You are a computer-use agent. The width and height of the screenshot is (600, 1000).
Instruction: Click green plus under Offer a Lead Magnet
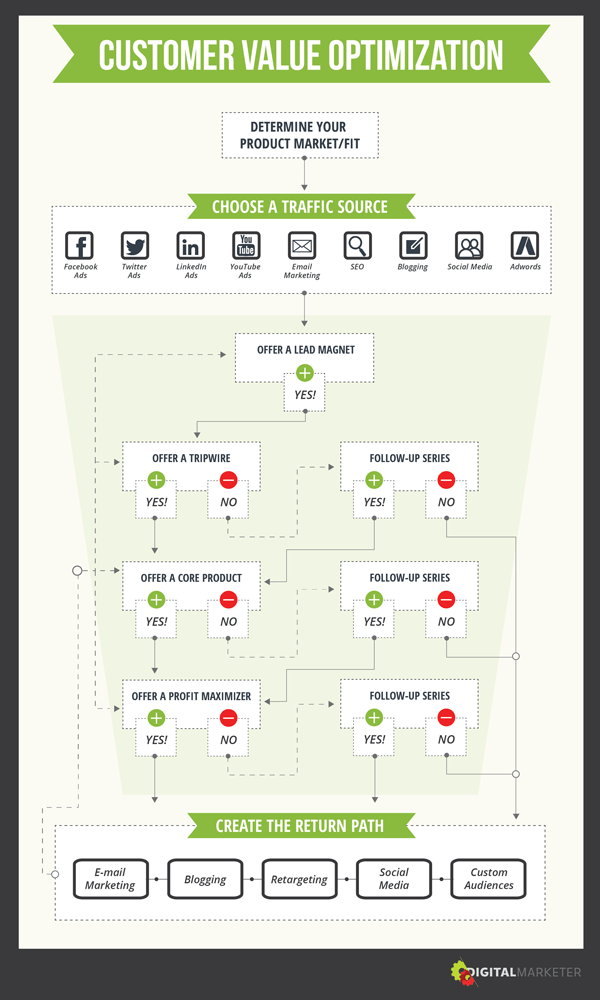(305, 372)
